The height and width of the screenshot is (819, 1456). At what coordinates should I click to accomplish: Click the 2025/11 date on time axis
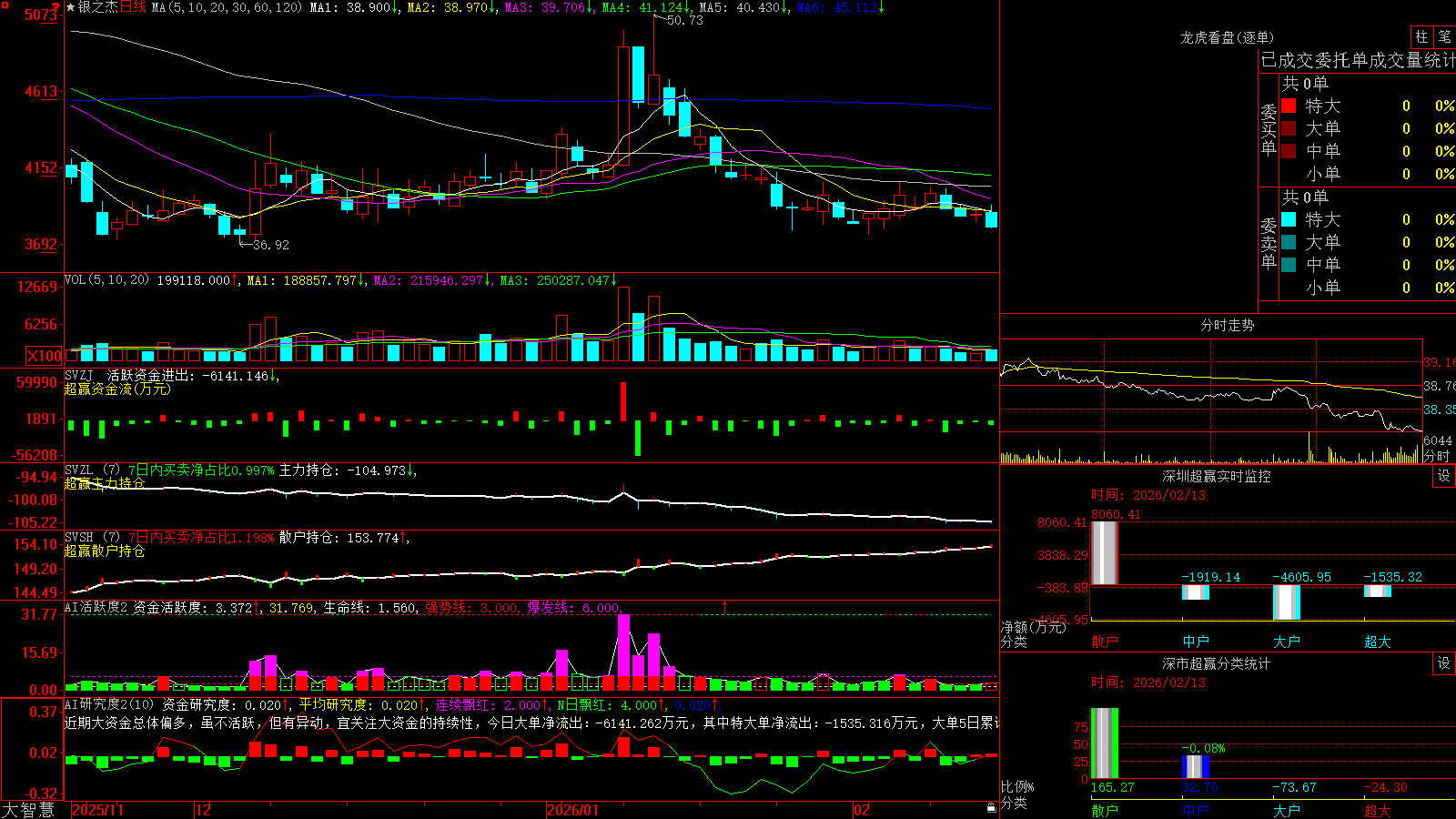pyautogui.click(x=97, y=810)
